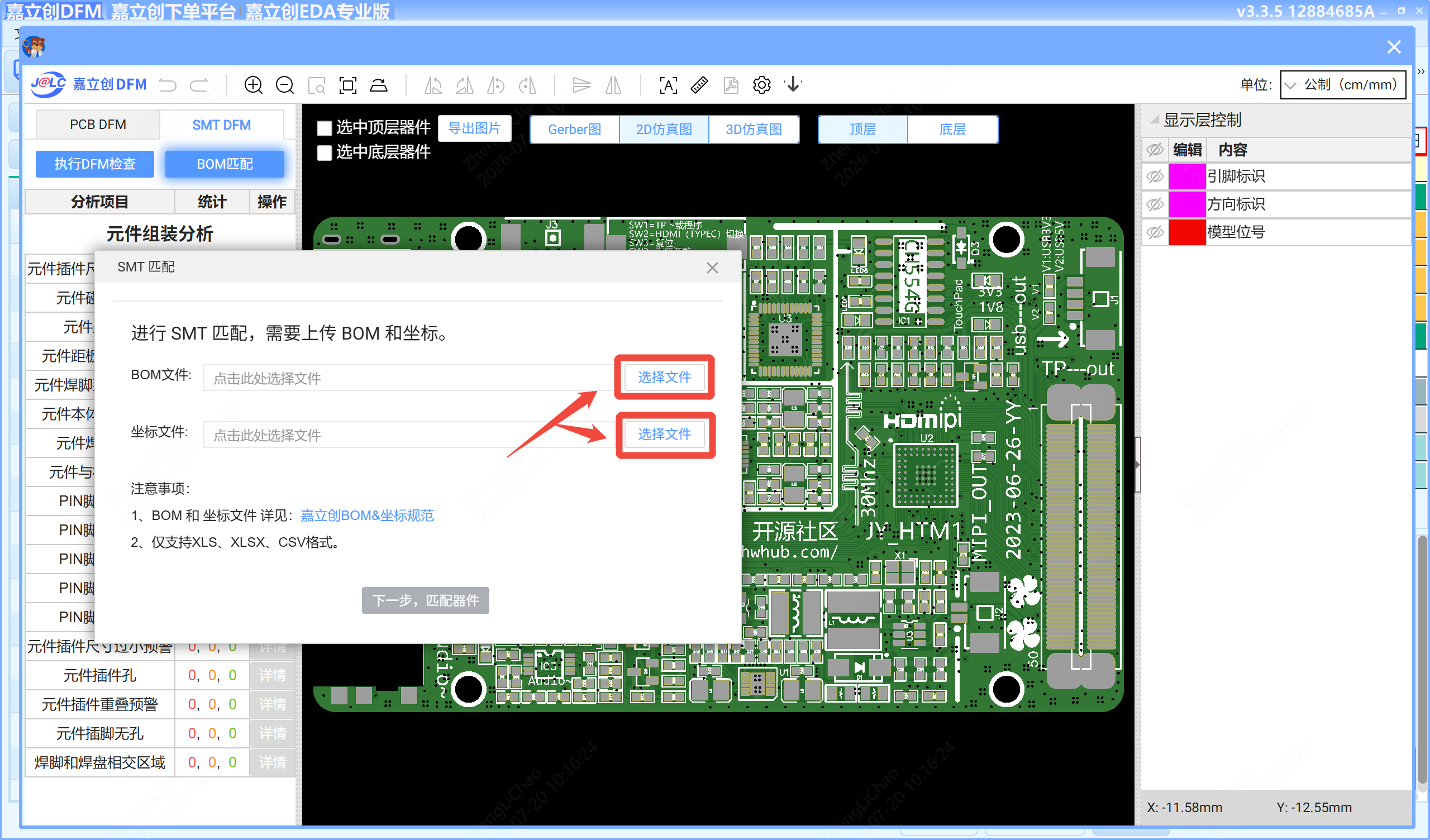
Task: Click the squirrel mascot icon
Action: pyautogui.click(x=34, y=46)
